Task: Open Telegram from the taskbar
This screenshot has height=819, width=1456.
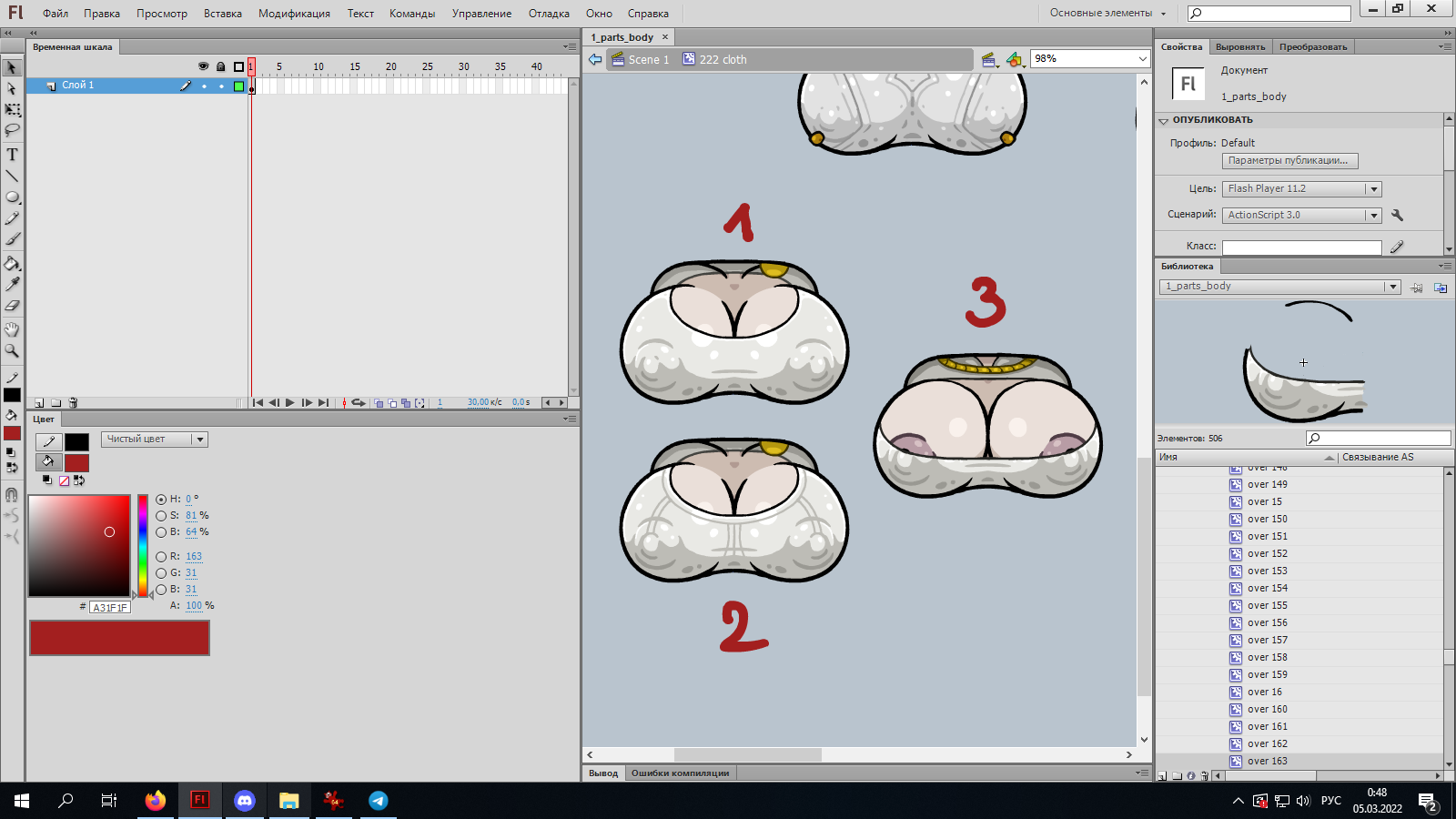Action: pyautogui.click(x=379, y=801)
